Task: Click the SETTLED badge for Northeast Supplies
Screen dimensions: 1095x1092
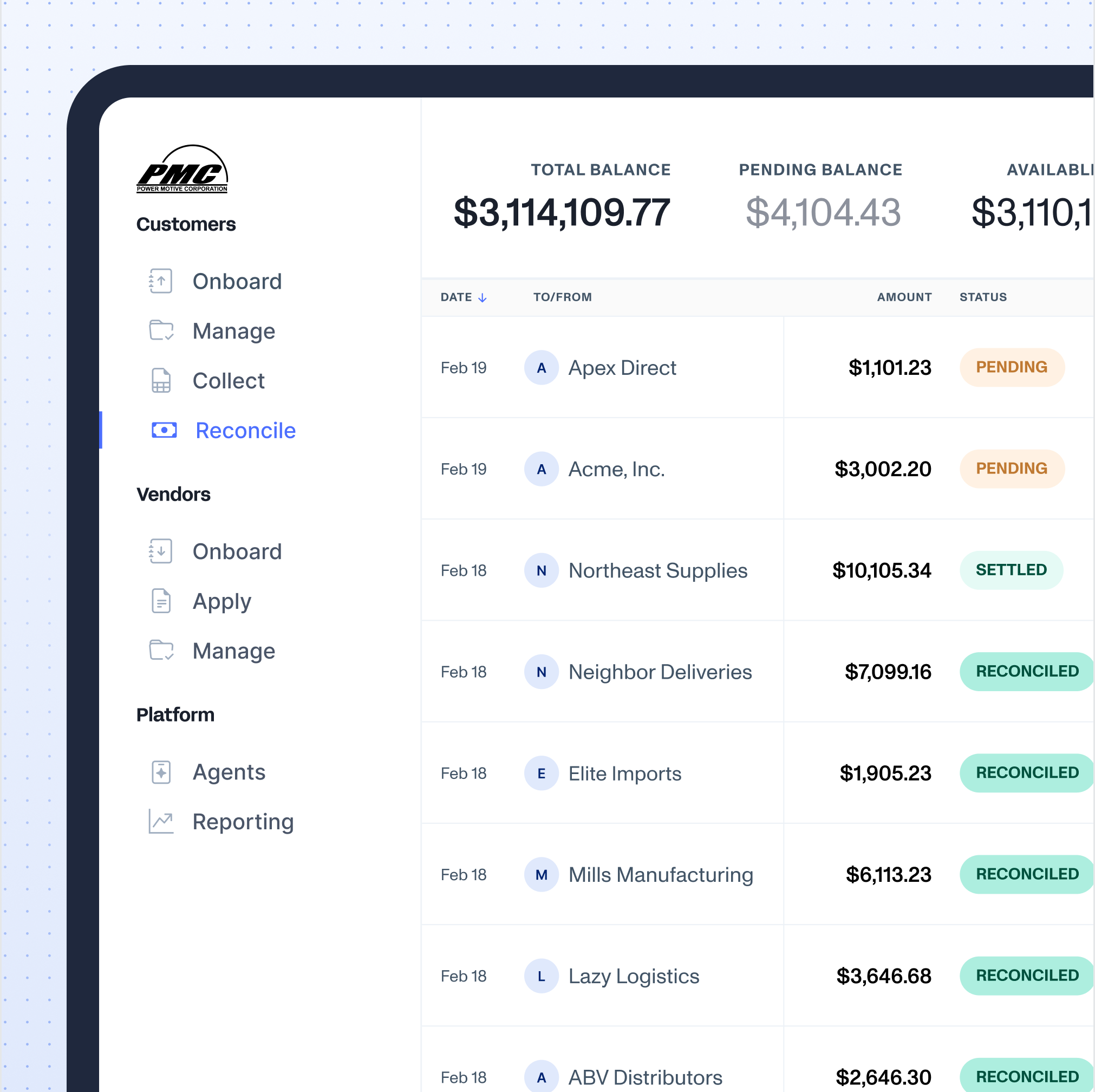Action: point(1011,570)
